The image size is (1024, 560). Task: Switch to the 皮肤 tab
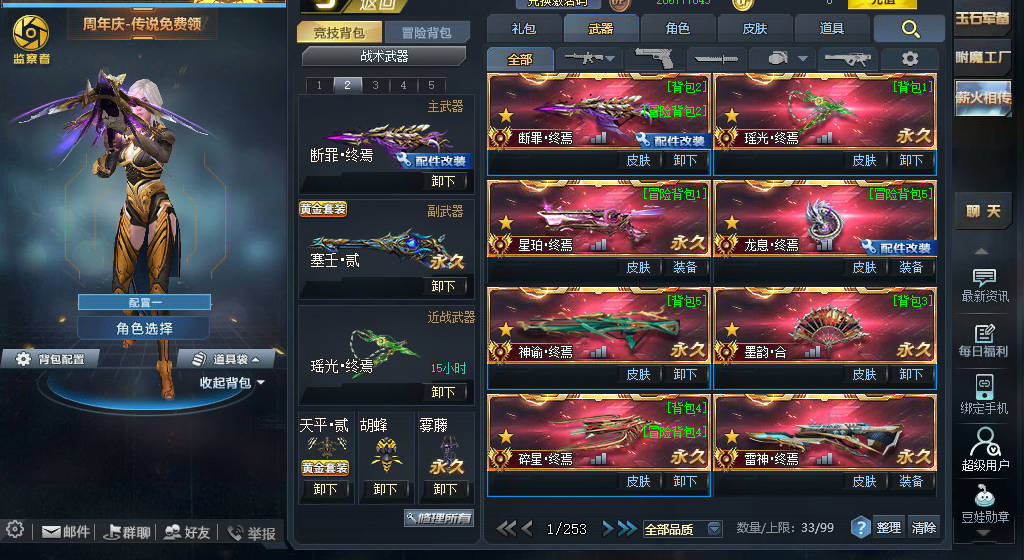click(x=754, y=29)
